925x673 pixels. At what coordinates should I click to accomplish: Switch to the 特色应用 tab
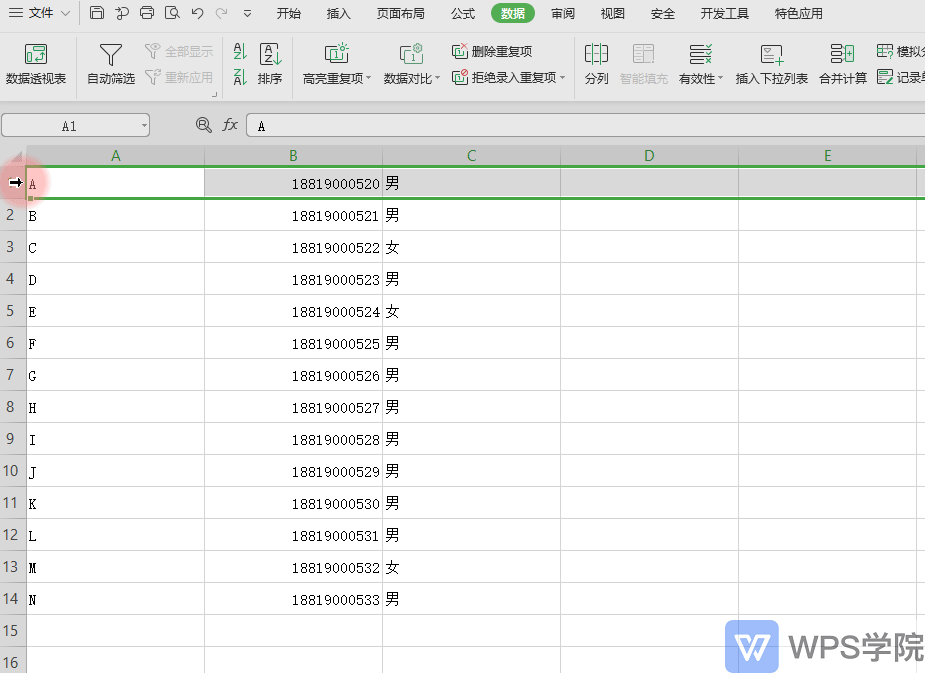click(x=798, y=13)
